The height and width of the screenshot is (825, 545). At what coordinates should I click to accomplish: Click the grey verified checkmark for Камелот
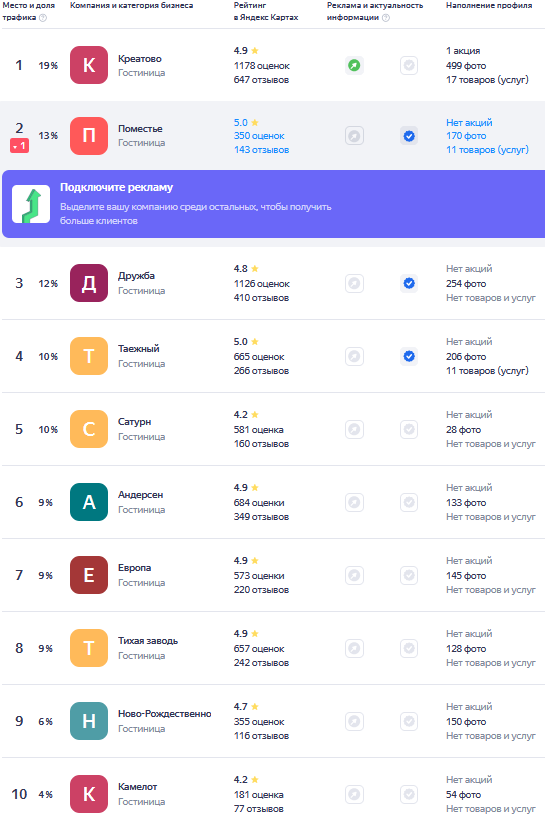coord(409,794)
